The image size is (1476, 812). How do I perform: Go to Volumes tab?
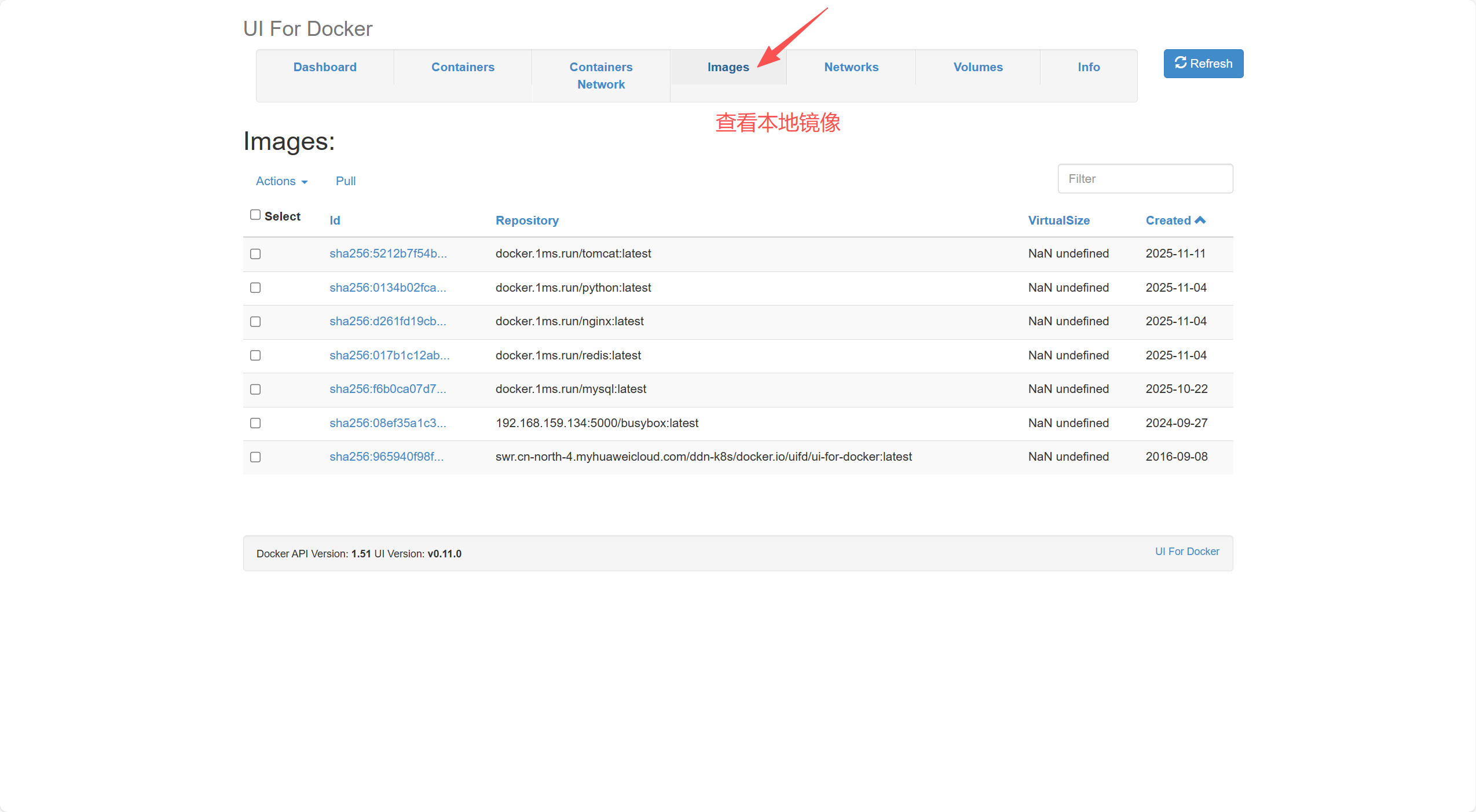[x=977, y=67]
